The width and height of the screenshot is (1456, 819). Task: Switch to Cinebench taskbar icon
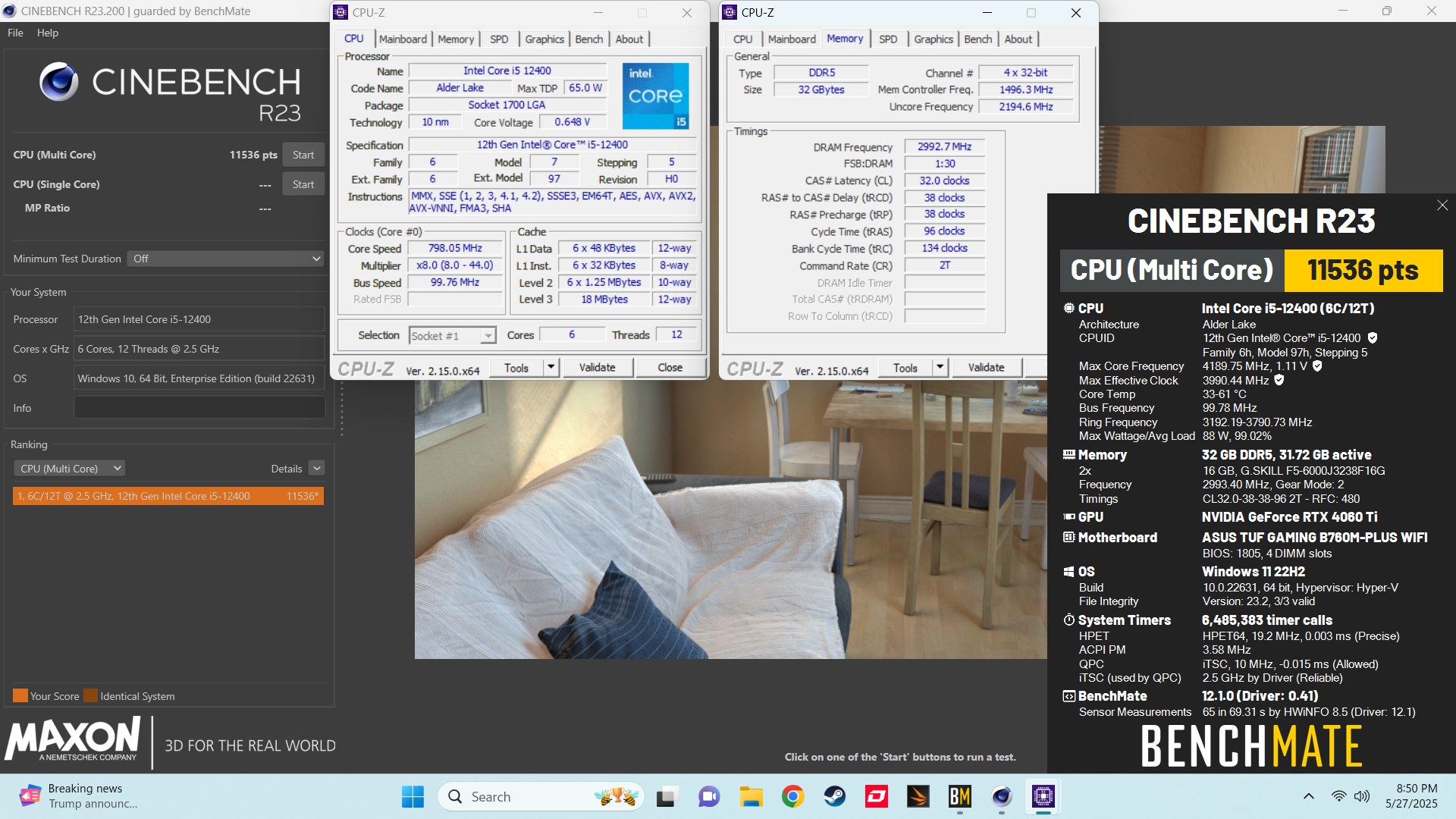click(1002, 796)
